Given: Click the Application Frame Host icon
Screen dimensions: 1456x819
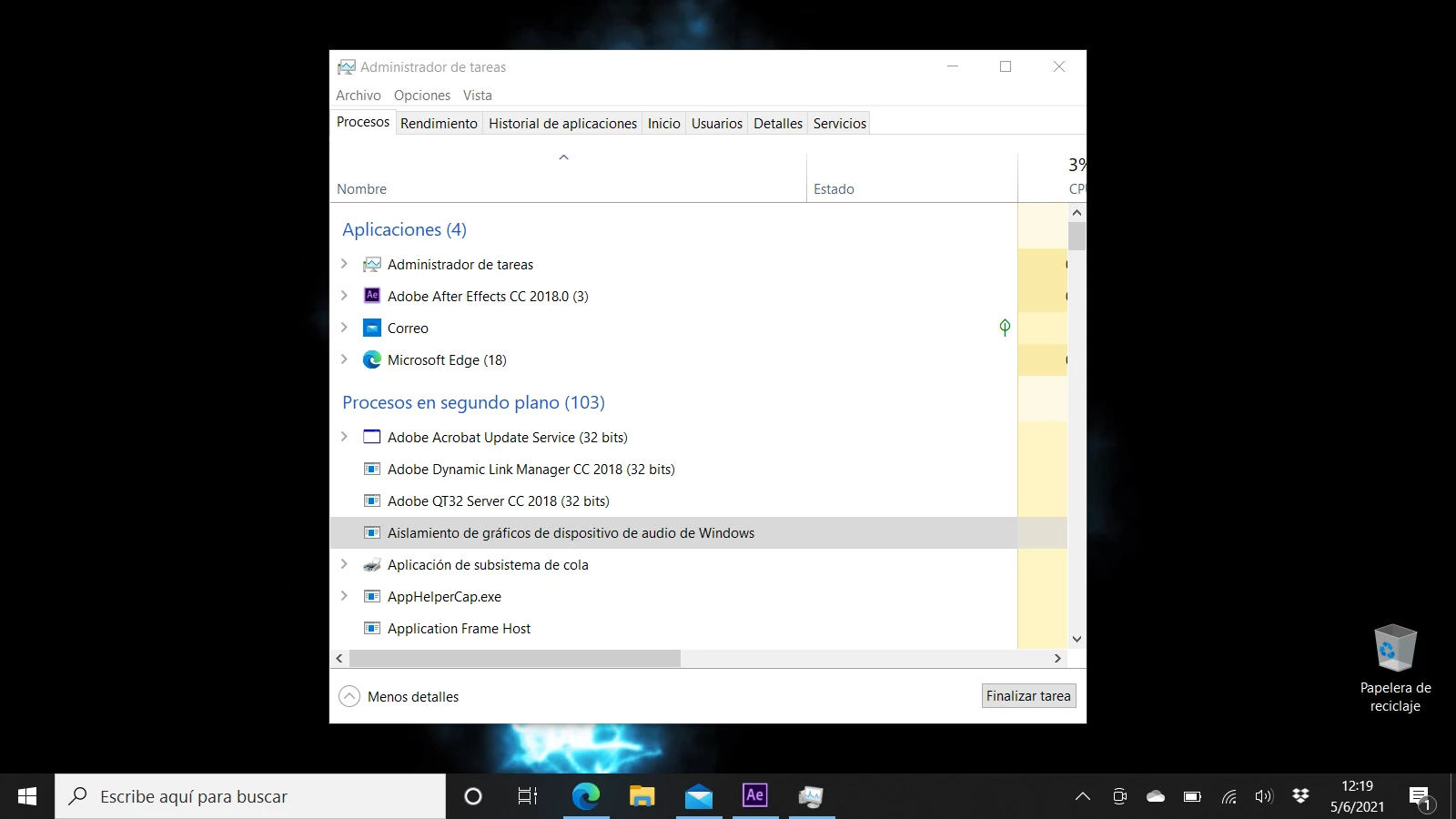Looking at the screenshot, I should click(371, 629).
